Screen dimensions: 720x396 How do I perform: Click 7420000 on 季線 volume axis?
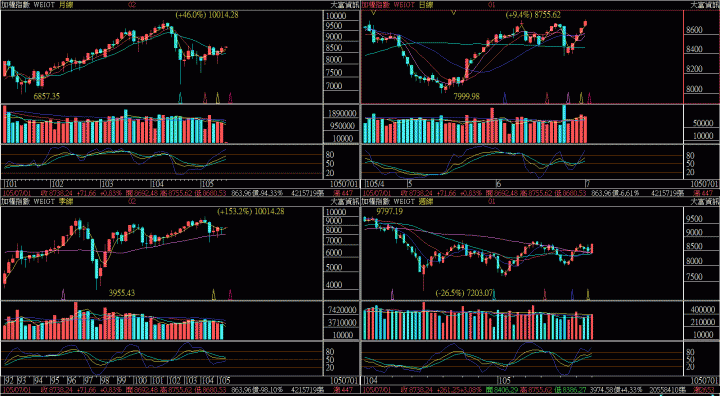pyautogui.click(x=341, y=310)
